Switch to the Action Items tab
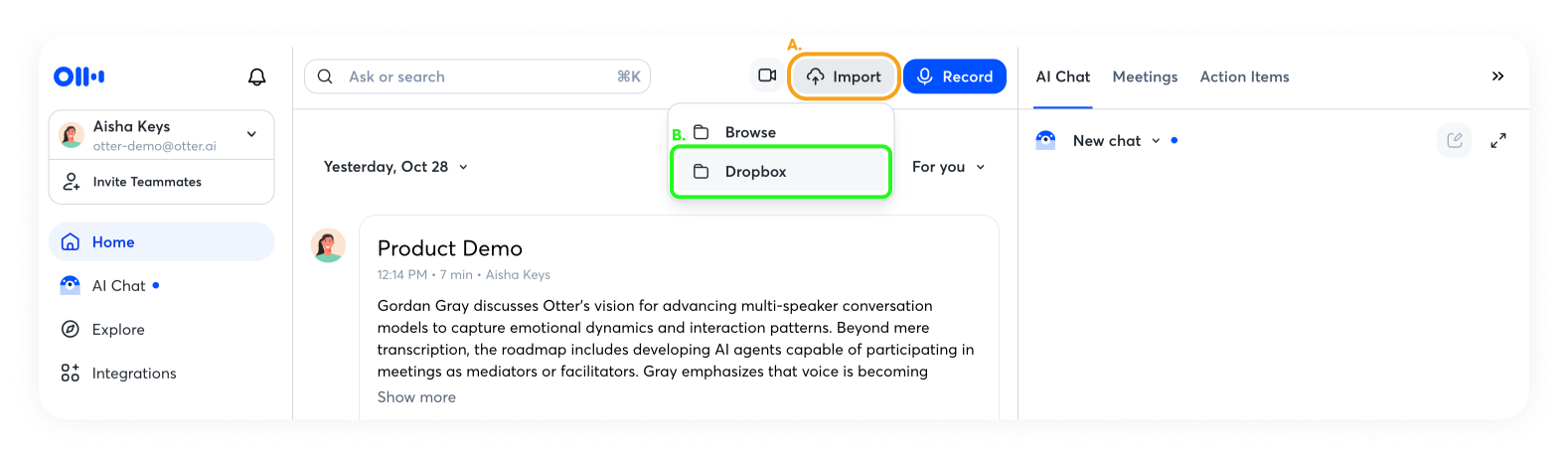Image resolution: width=1568 pixels, height=459 pixels. pyautogui.click(x=1244, y=76)
